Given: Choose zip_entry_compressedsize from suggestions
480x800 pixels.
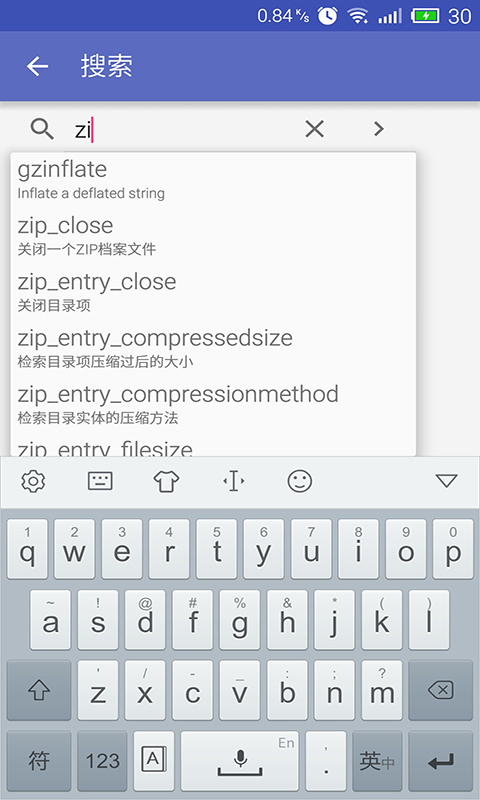Looking at the screenshot, I should click(213, 348).
